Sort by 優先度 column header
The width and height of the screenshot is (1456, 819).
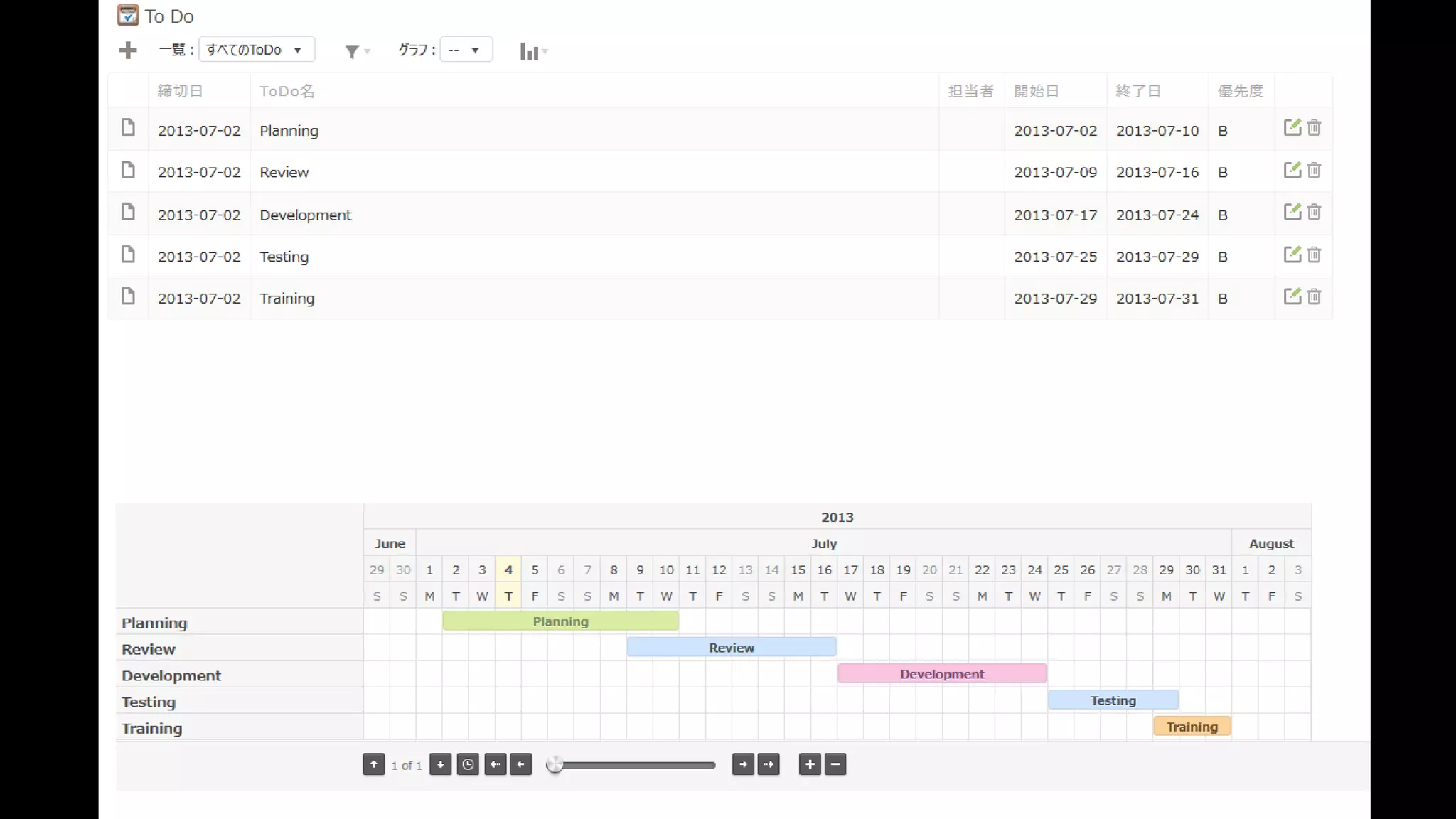[x=1240, y=91]
